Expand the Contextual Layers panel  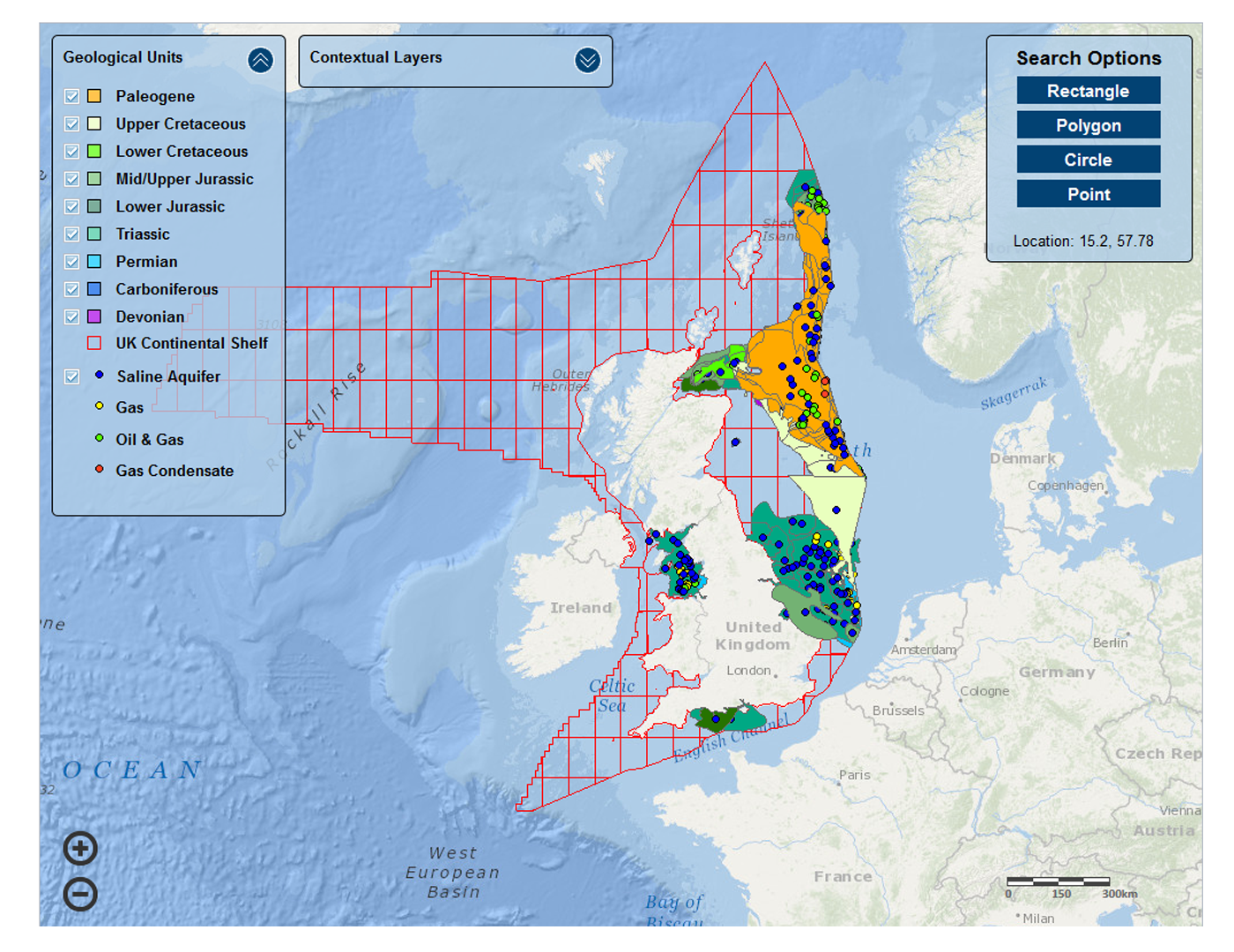(587, 60)
